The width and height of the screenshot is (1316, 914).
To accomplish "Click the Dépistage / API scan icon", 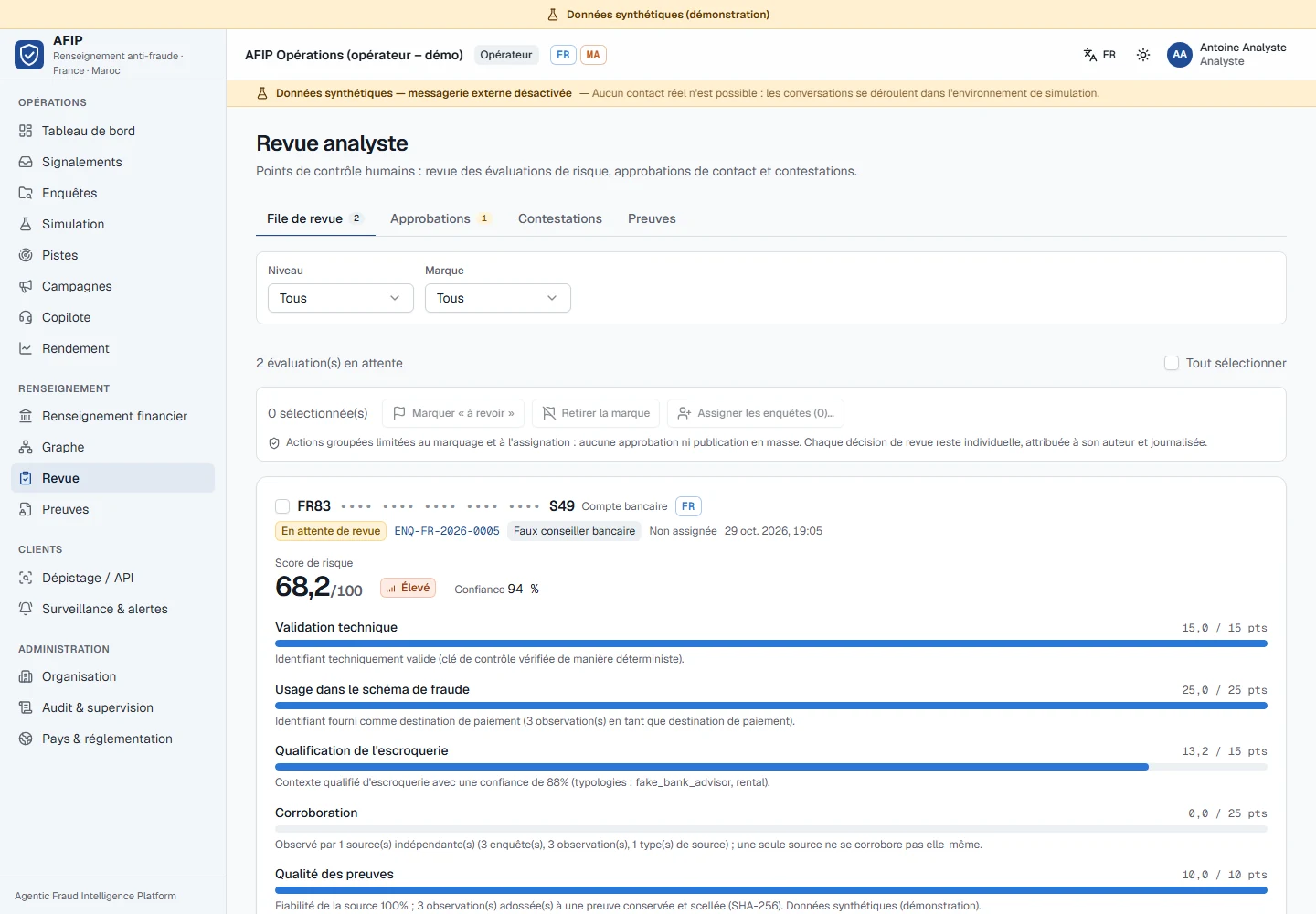I will click(26, 578).
